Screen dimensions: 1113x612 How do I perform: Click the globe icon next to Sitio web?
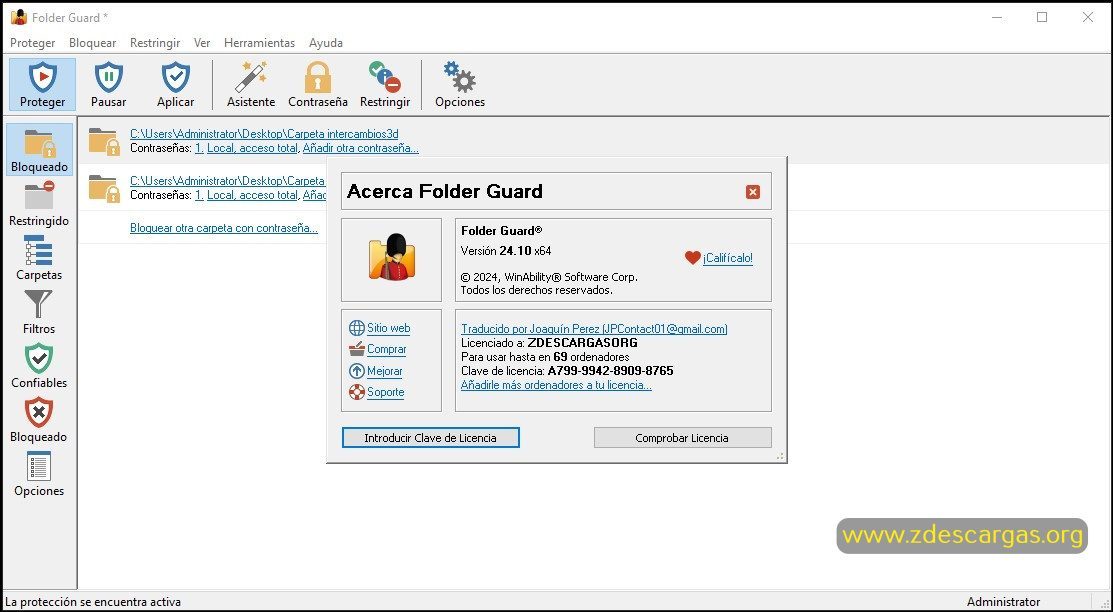356,328
